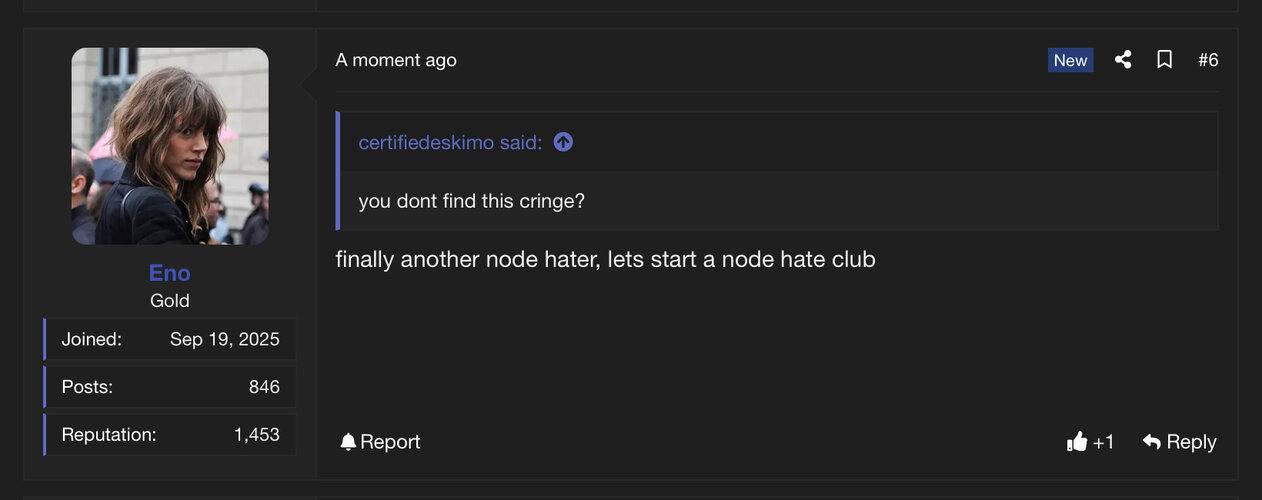Open Eno's avatar picture

[170, 146]
